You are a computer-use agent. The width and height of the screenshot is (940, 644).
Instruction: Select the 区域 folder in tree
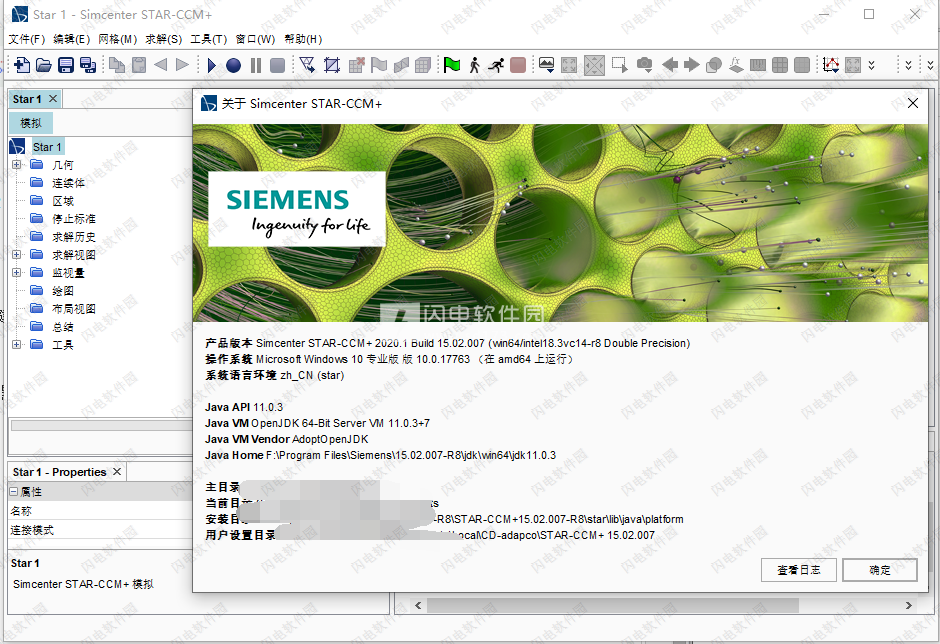click(x=63, y=201)
